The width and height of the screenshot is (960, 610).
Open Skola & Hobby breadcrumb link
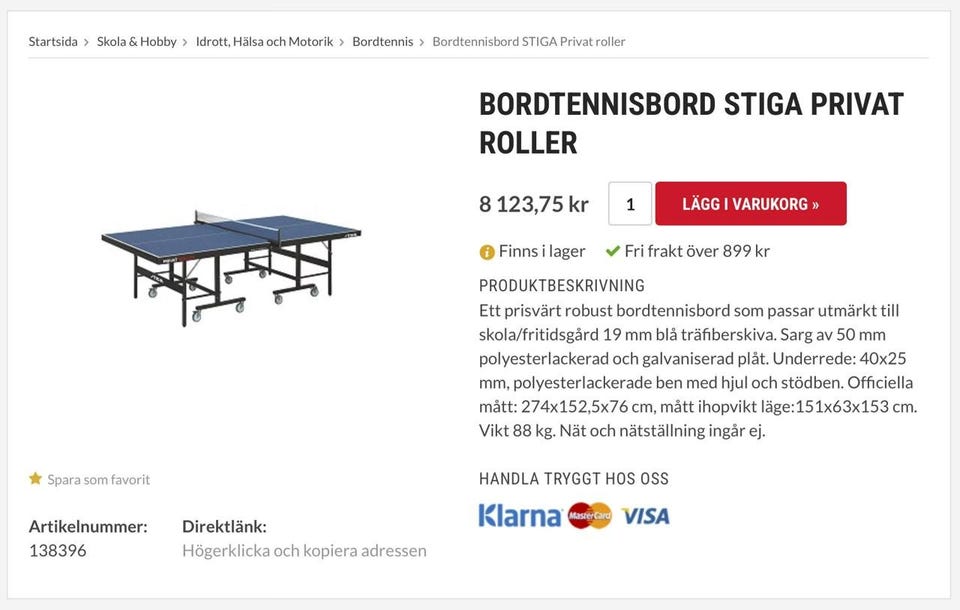coord(136,42)
